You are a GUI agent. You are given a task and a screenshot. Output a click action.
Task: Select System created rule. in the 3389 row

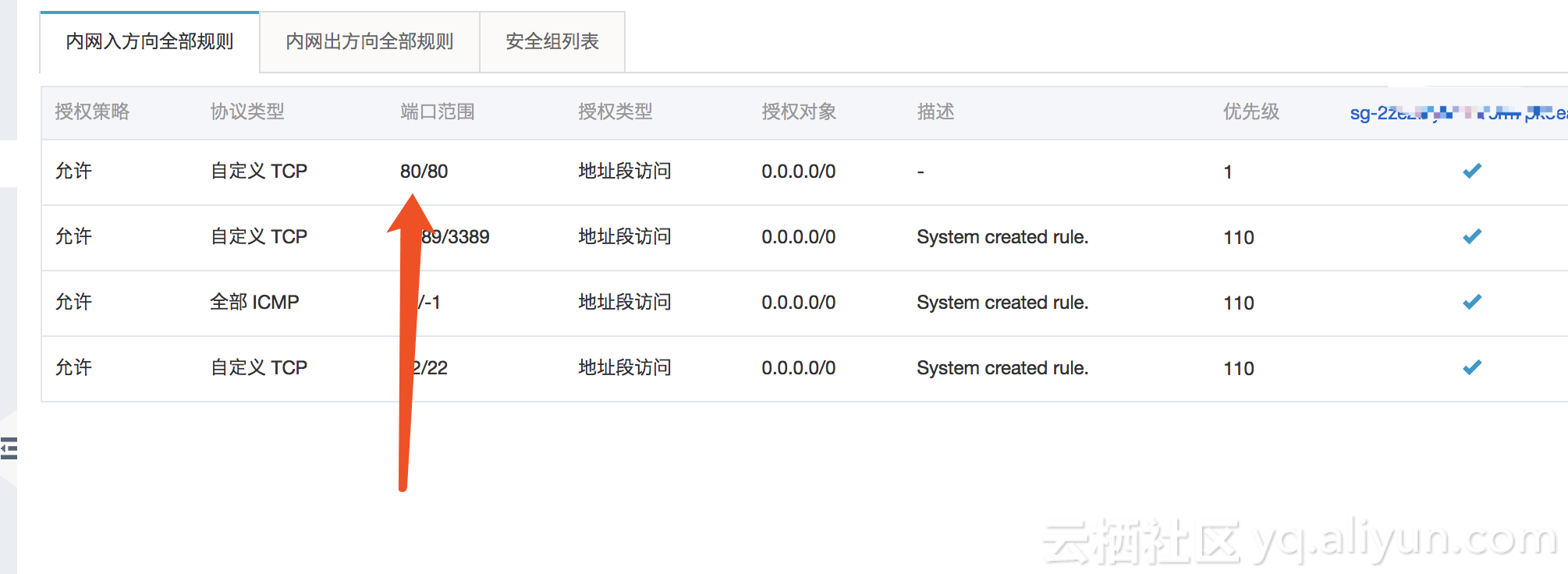tap(1002, 237)
